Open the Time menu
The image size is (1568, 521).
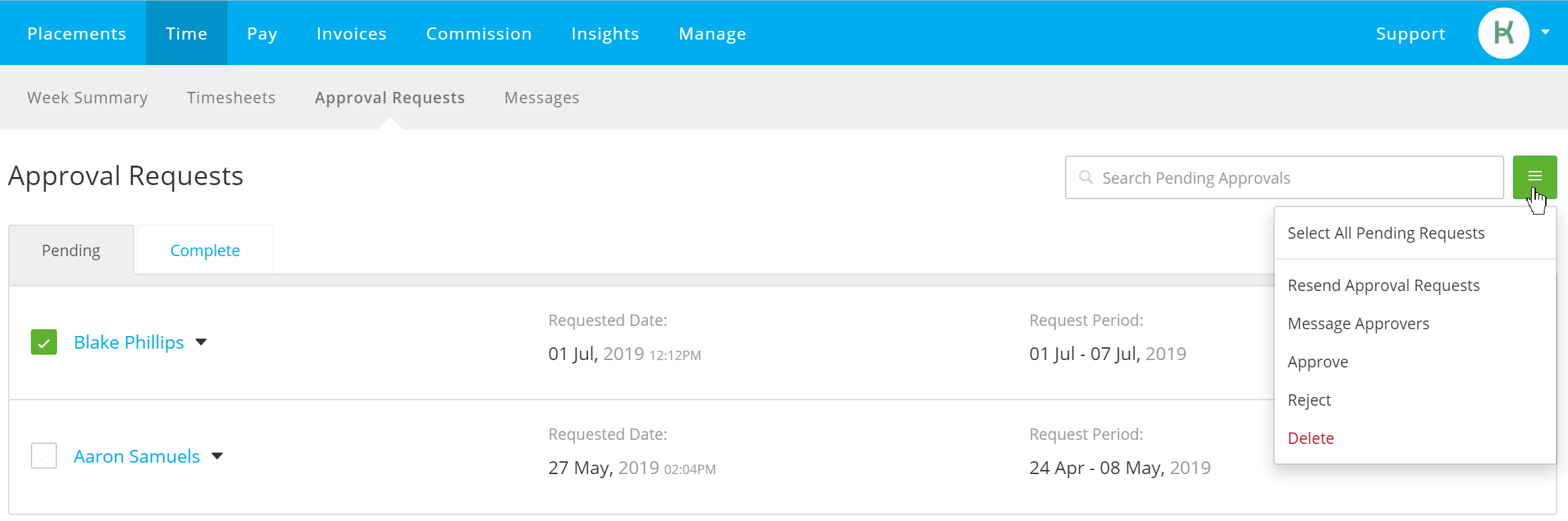pos(186,33)
